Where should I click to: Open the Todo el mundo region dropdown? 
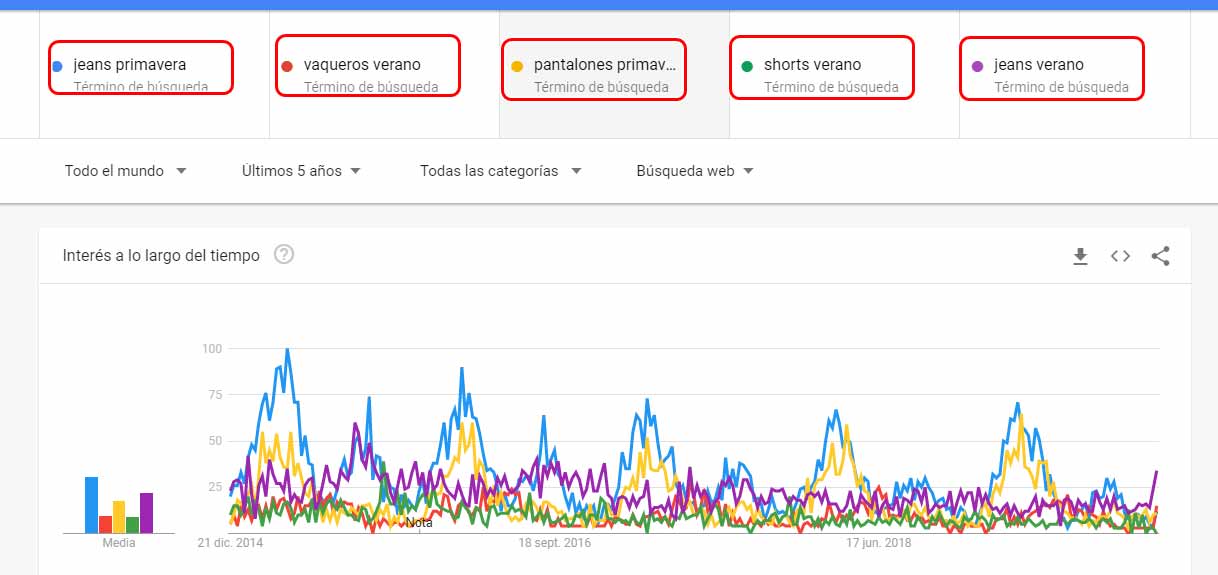click(125, 171)
